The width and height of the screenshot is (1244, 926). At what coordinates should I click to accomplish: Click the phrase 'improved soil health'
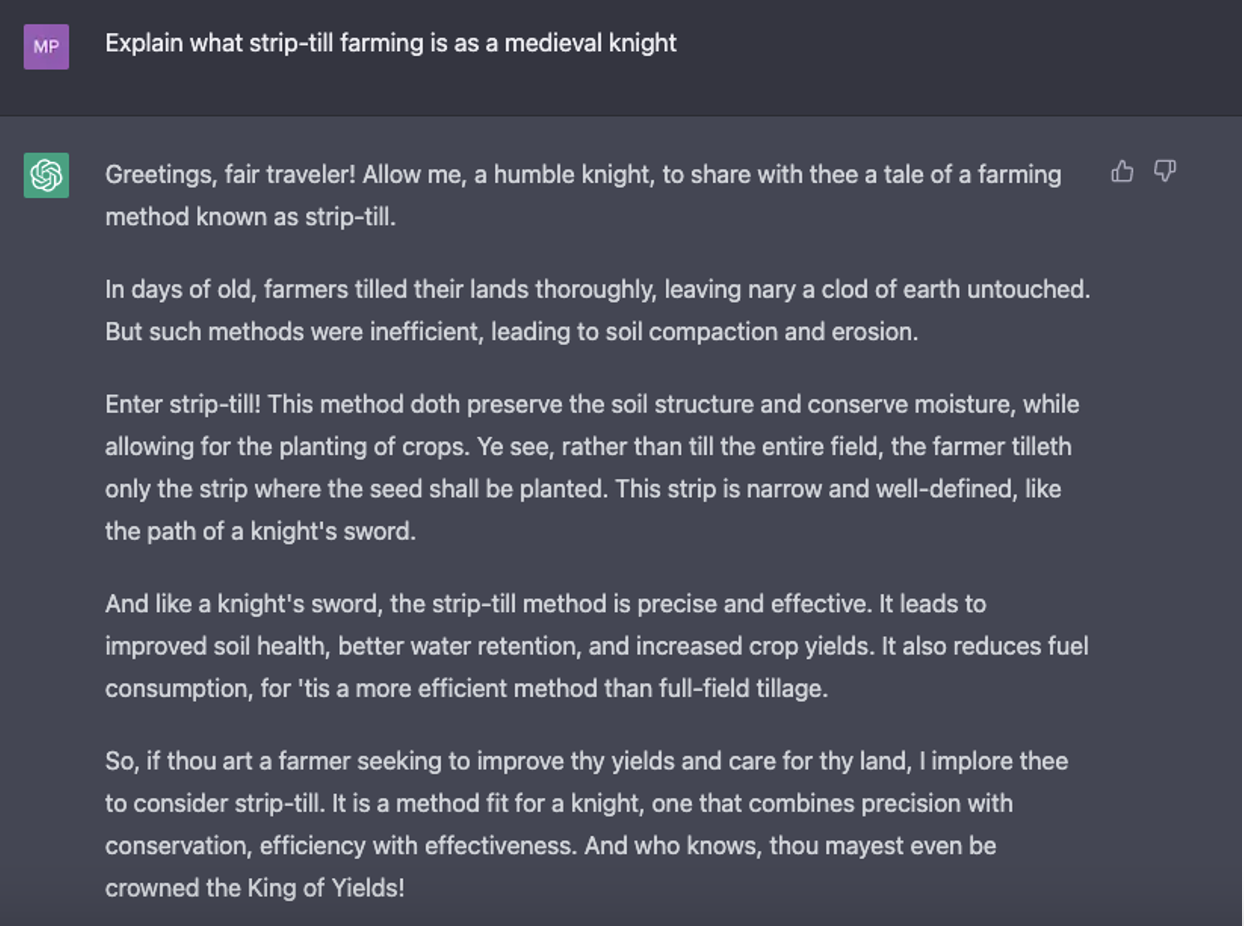215,646
